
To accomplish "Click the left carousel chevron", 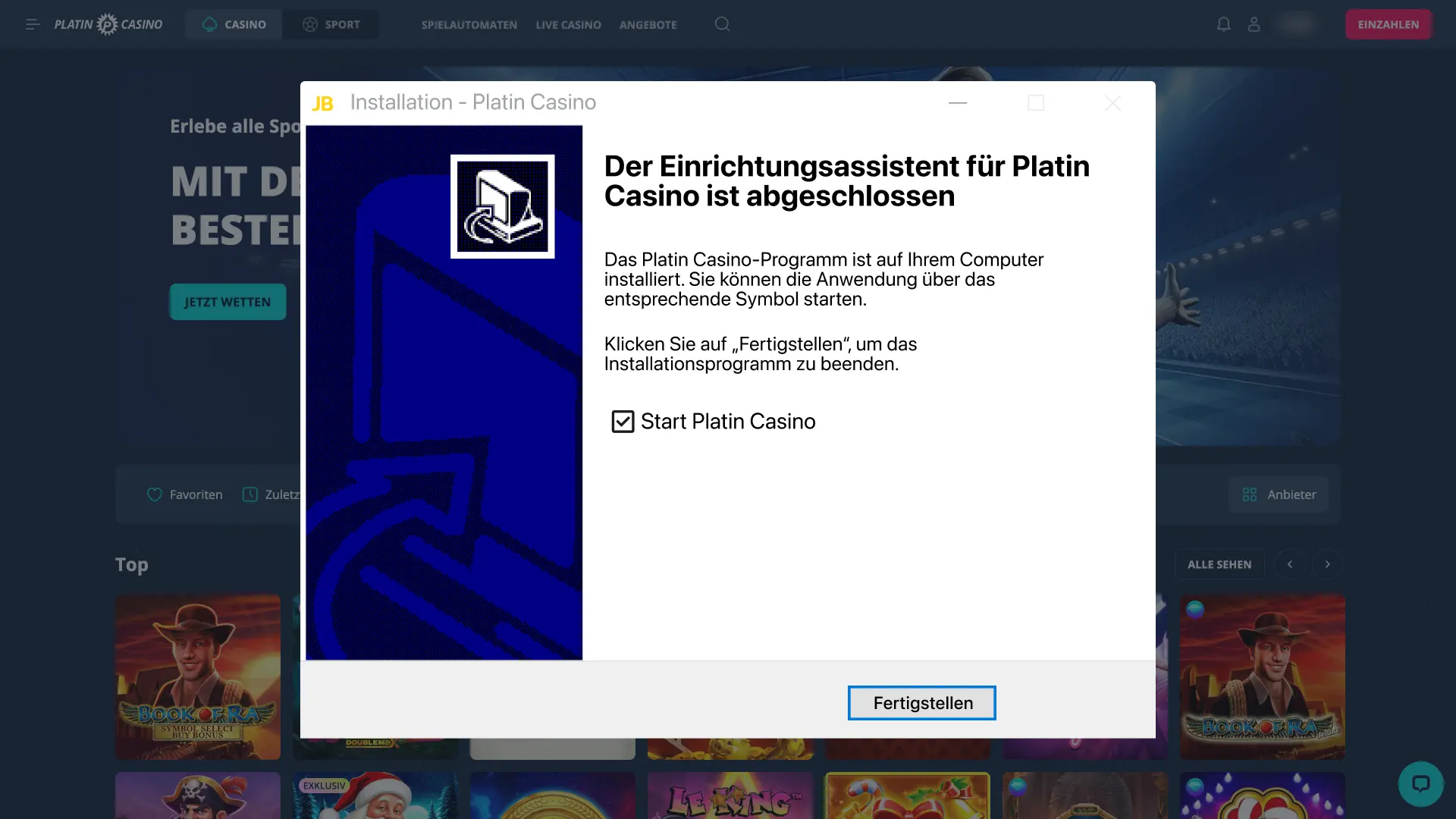I will [x=1289, y=564].
